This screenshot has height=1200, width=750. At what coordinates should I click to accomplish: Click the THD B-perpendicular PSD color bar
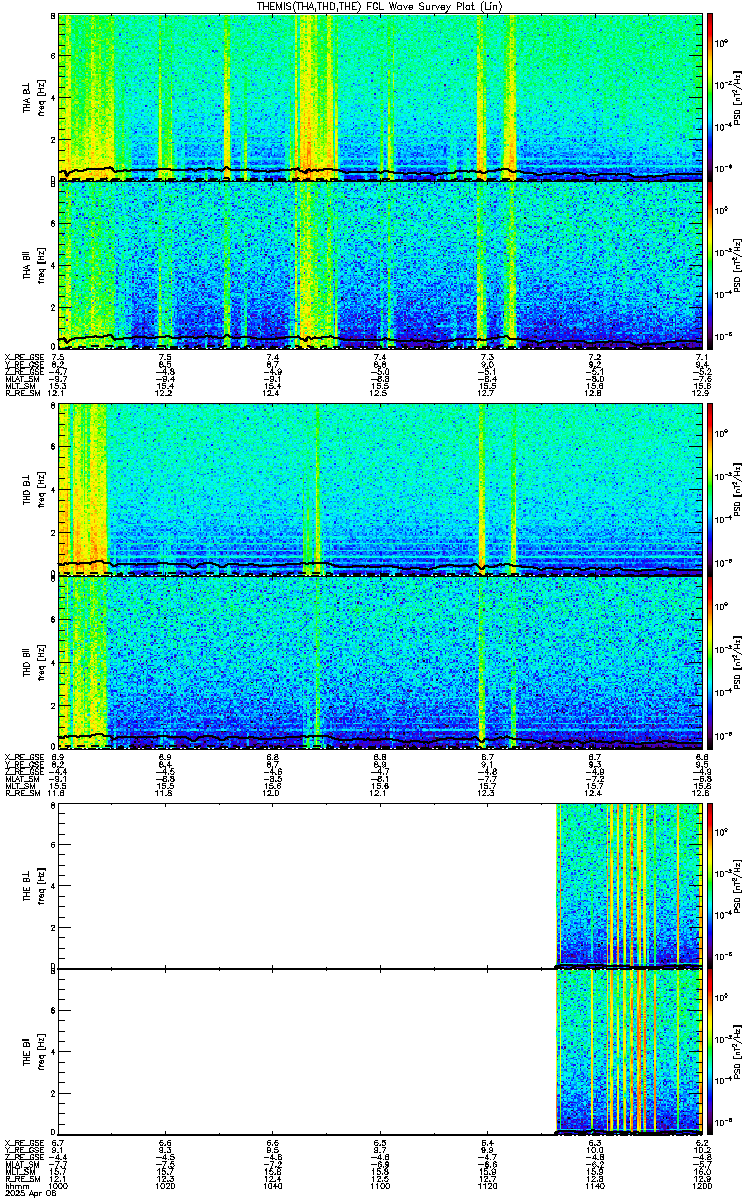pyautogui.click(x=711, y=488)
